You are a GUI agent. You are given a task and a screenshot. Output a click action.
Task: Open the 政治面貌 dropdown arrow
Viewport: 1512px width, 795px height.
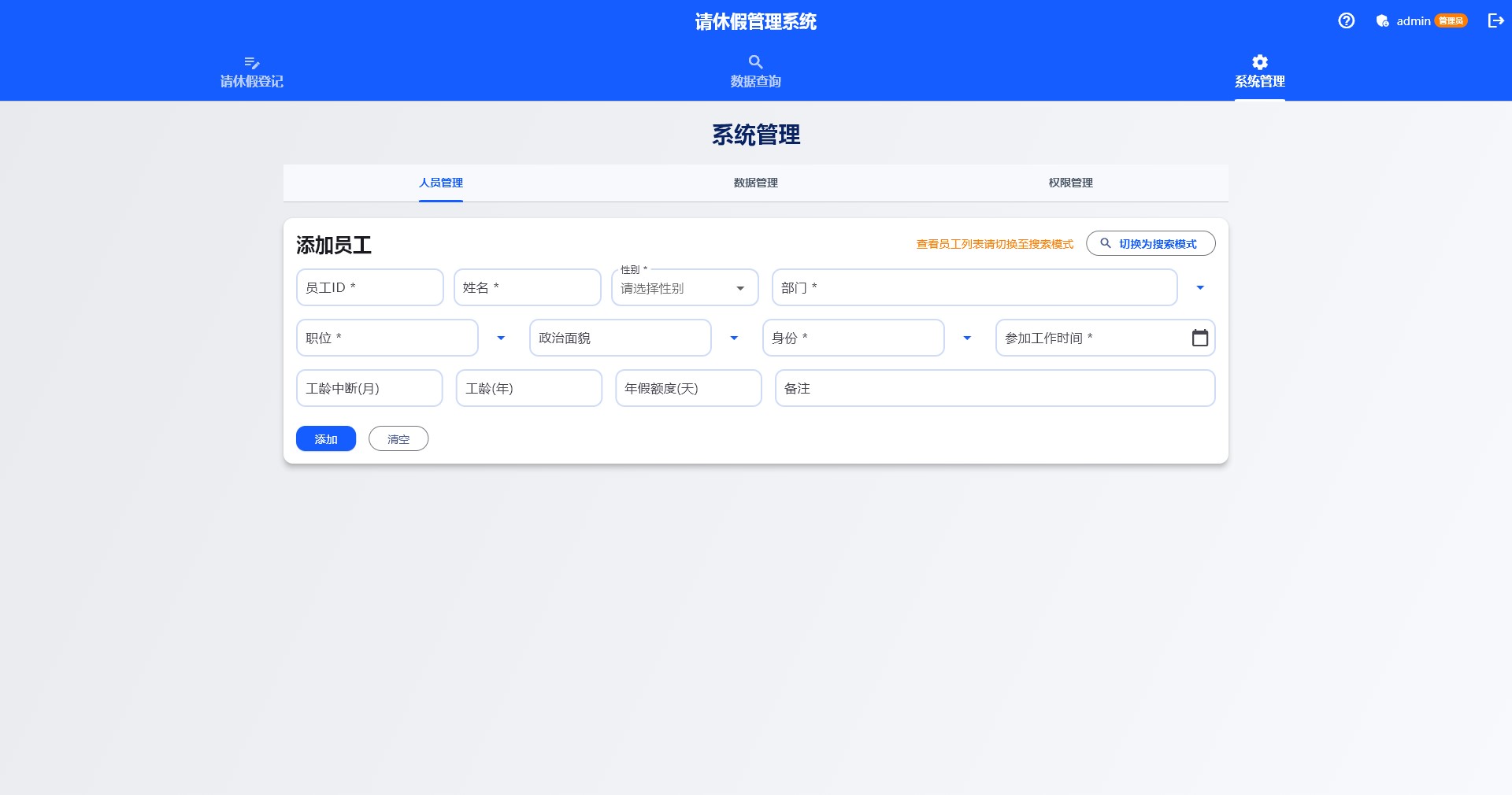coord(734,338)
